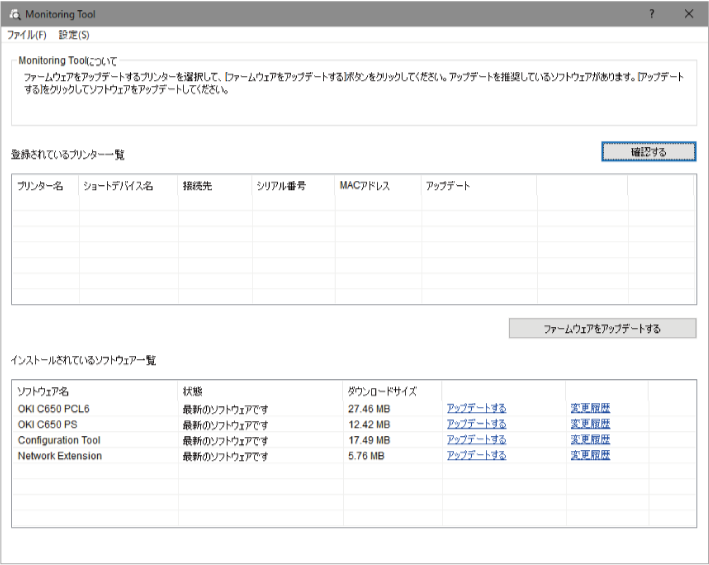Click the MACアドレス column header

(364, 186)
